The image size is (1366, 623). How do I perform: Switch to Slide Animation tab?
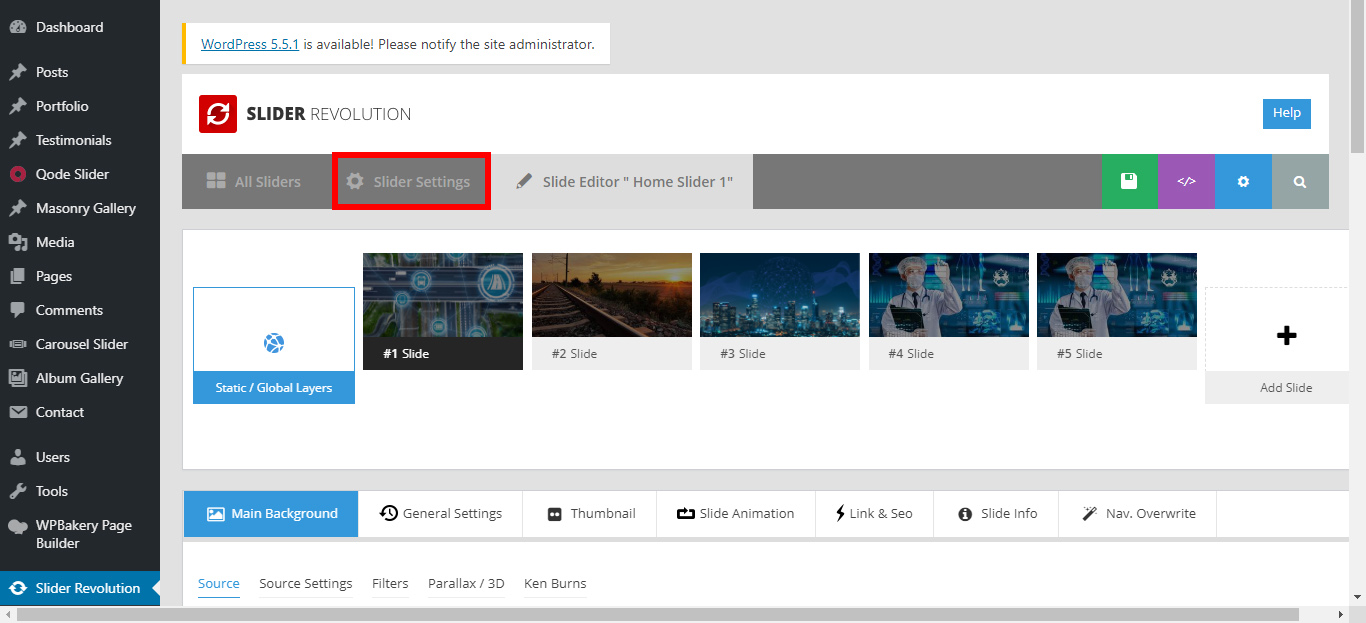point(736,514)
